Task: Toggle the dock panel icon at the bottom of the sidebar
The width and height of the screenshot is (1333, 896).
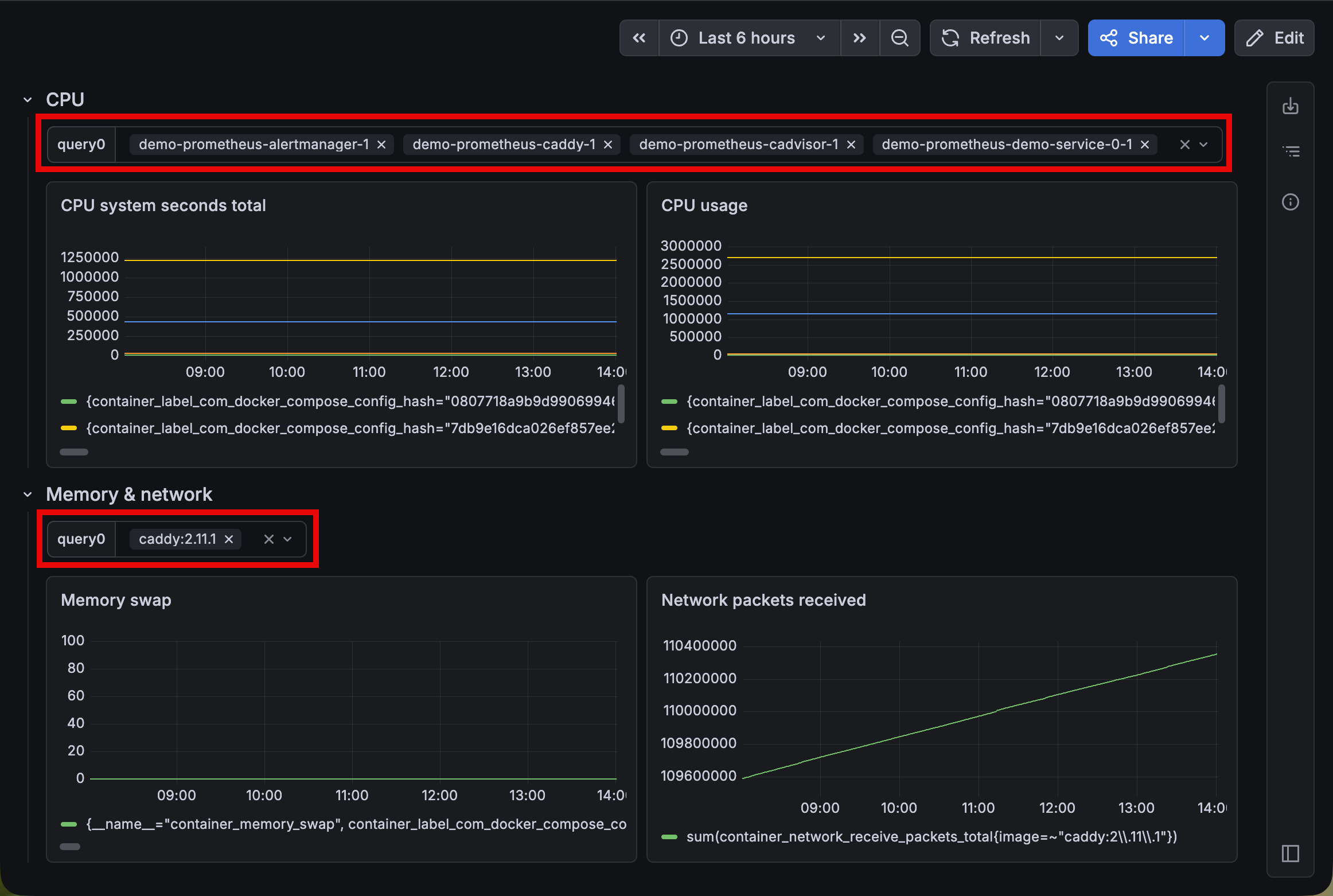Action: [1290, 854]
